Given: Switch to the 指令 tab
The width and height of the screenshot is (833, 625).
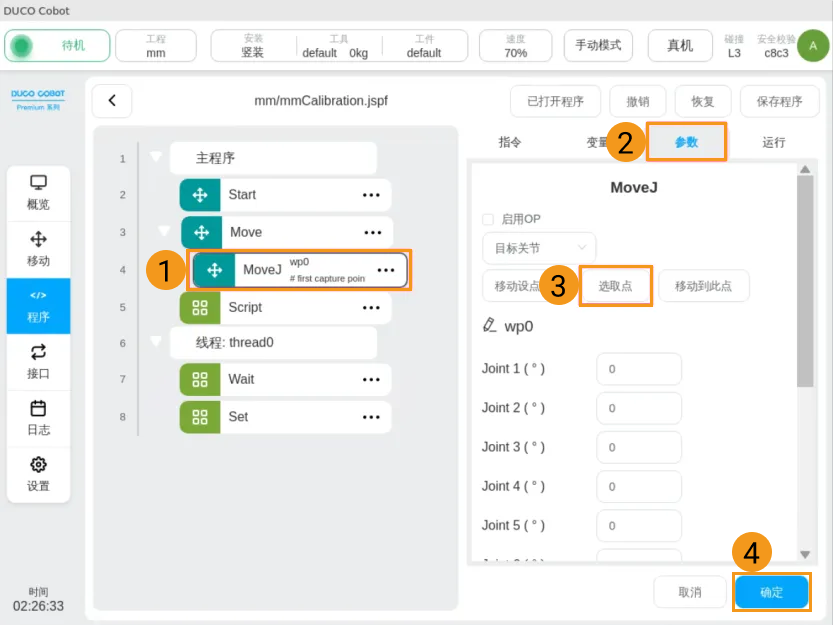Looking at the screenshot, I should coord(510,142).
